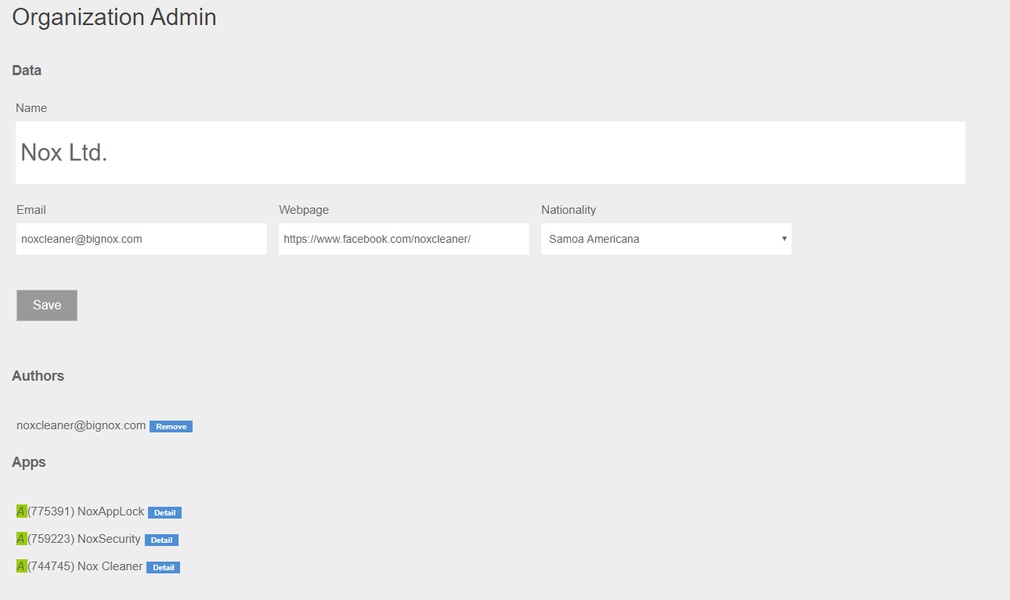Screen dimensions: 1010x600
Task: Click the "Name" field label
Action: tap(32, 108)
